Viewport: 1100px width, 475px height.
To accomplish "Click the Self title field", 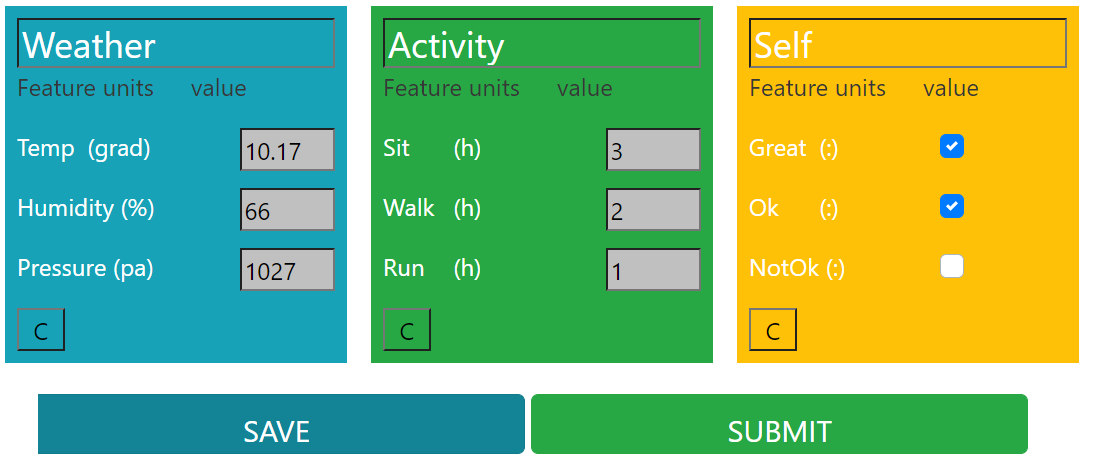I will click(x=908, y=43).
